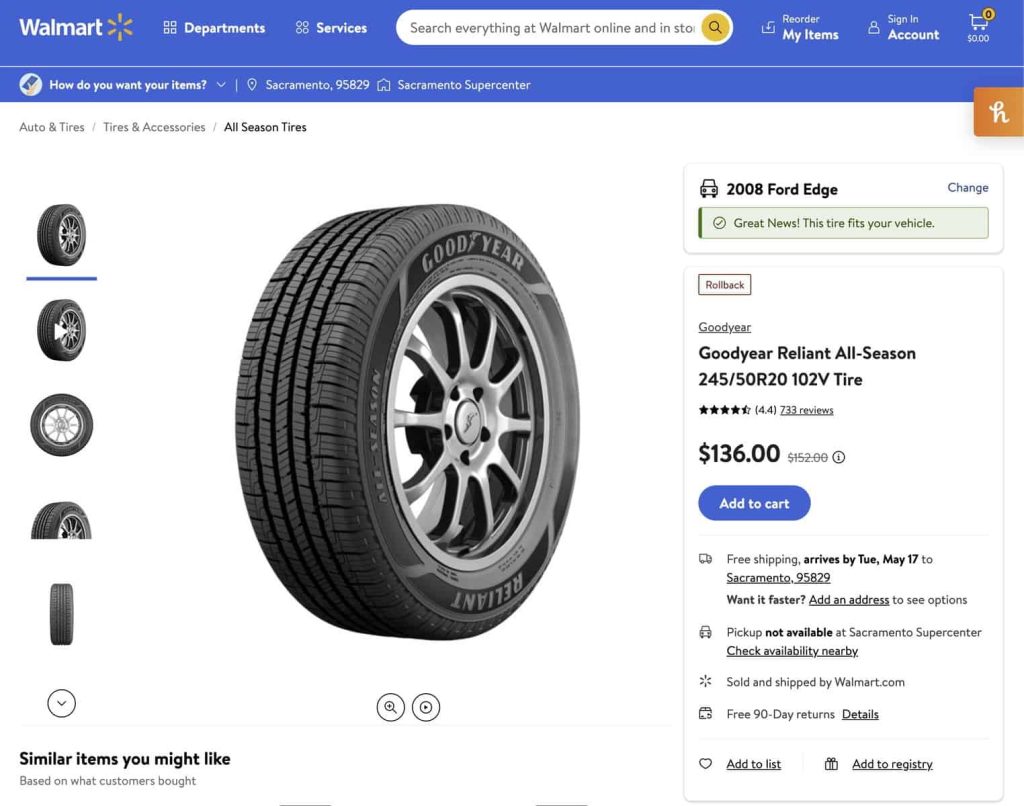The image size is (1024, 806).
Task: Click the heart icon beside Add to list
Action: coord(706,763)
